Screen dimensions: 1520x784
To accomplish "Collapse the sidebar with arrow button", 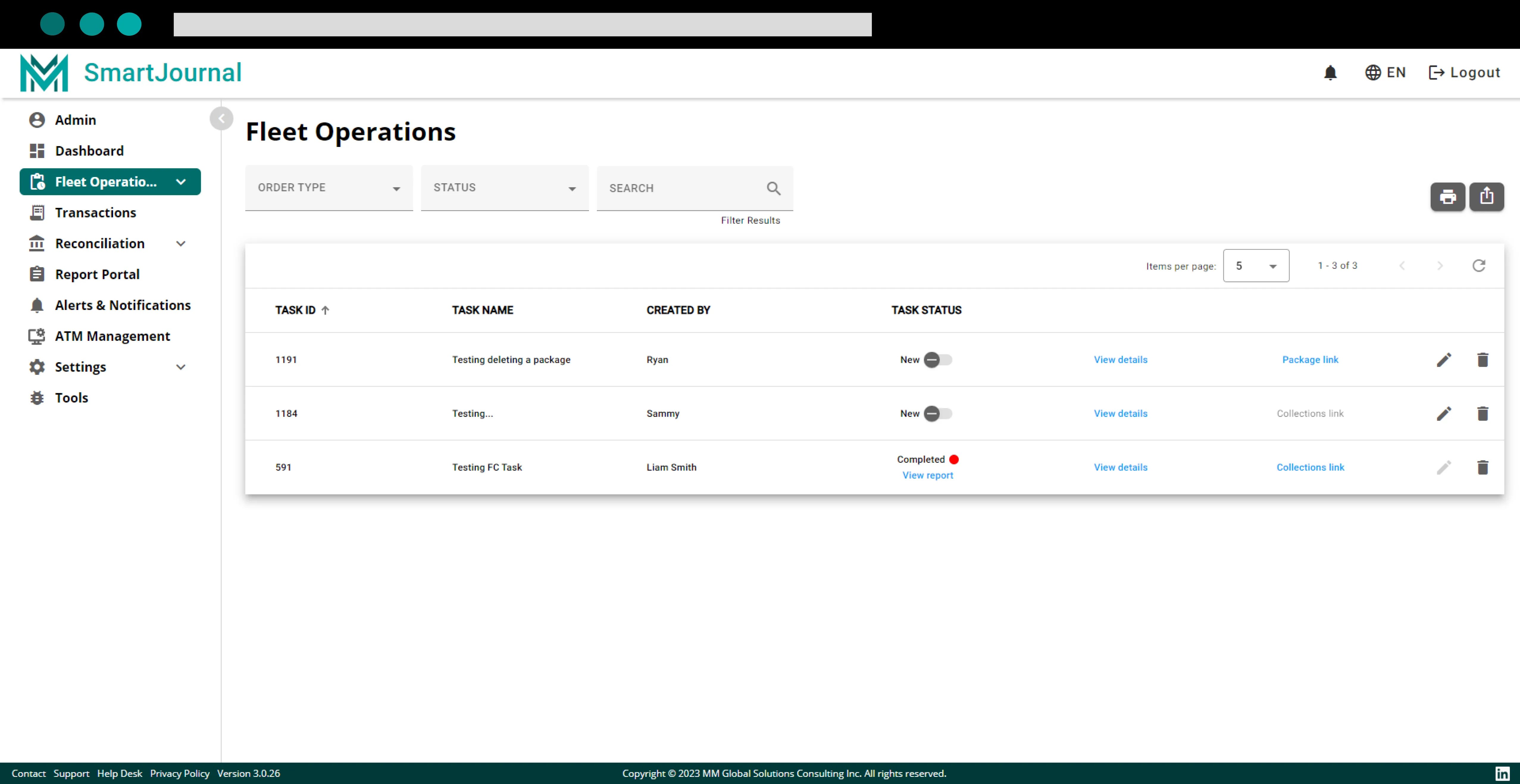I will click(x=221, y=119).
